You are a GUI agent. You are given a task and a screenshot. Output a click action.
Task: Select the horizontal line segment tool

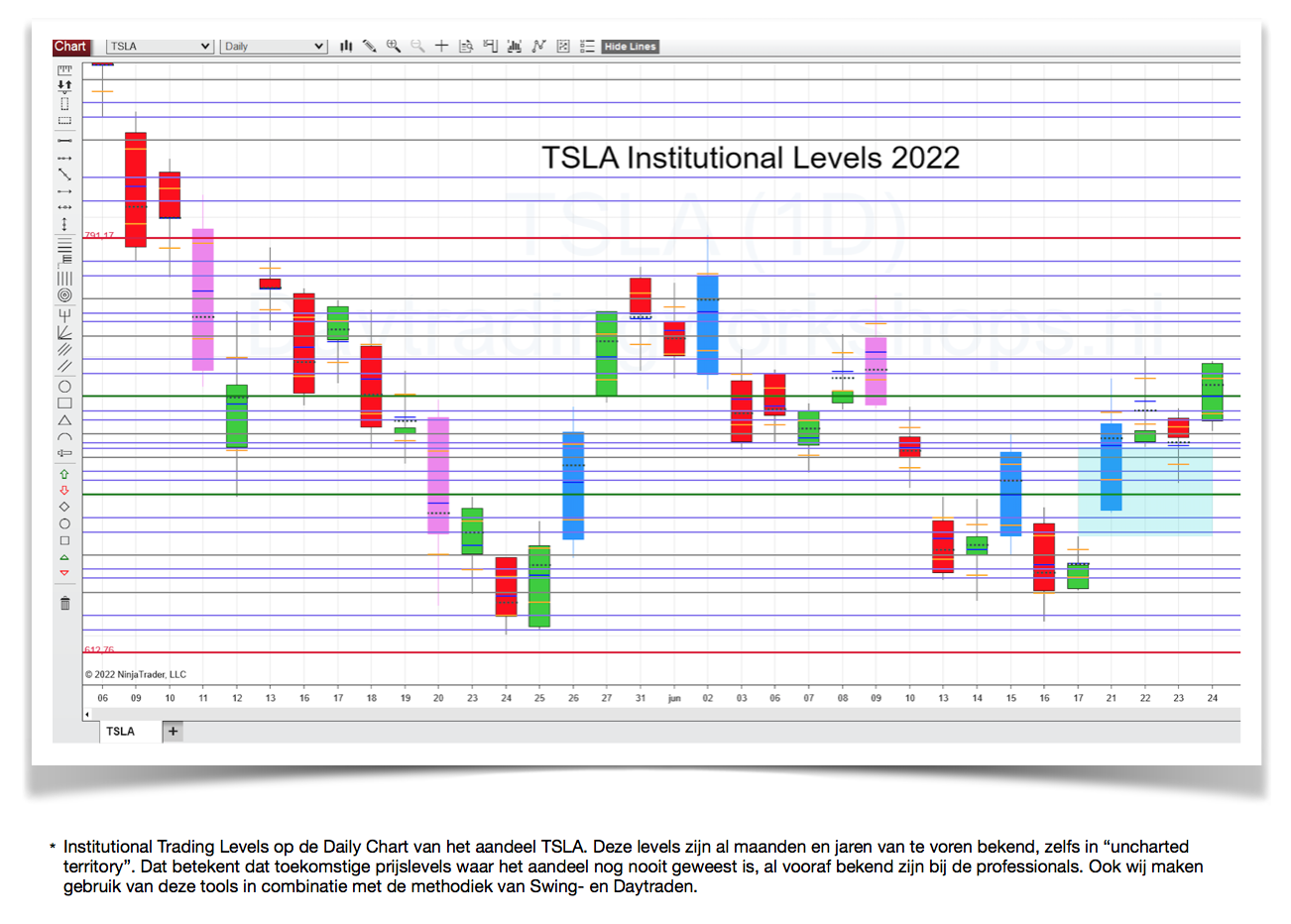[x=64, y=141]
